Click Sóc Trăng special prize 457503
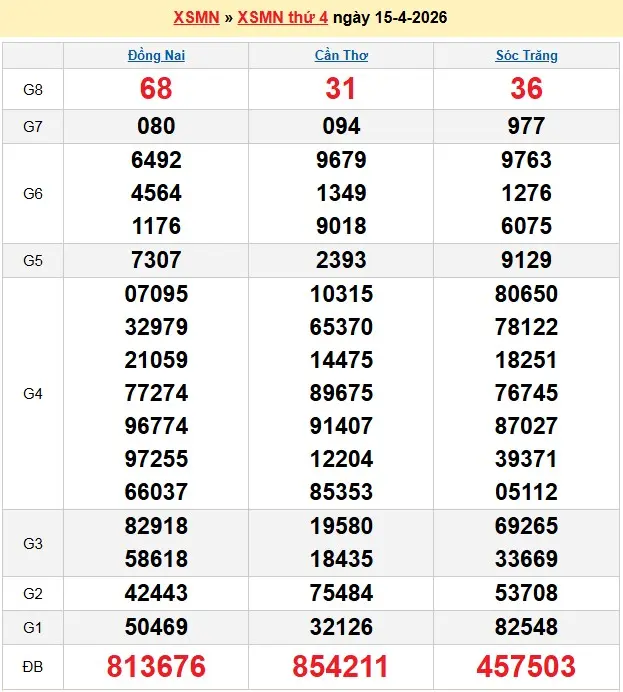 526,667
